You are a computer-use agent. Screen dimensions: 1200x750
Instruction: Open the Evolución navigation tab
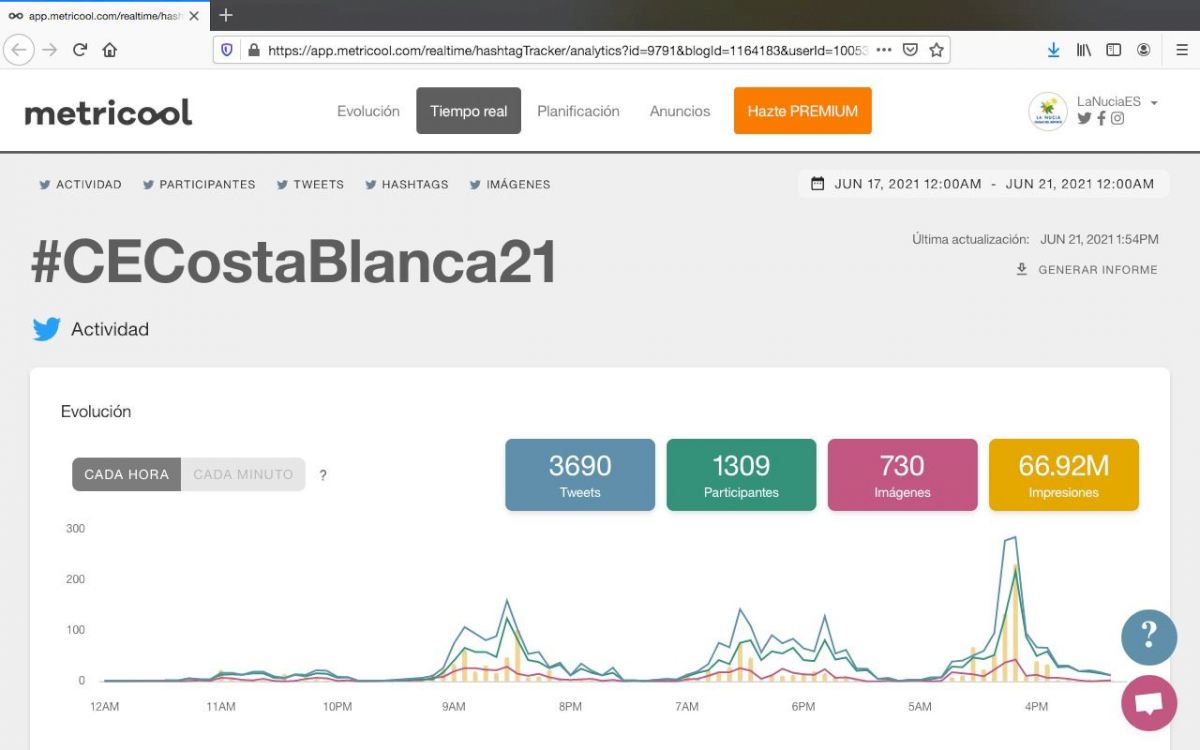click(368, 111)
